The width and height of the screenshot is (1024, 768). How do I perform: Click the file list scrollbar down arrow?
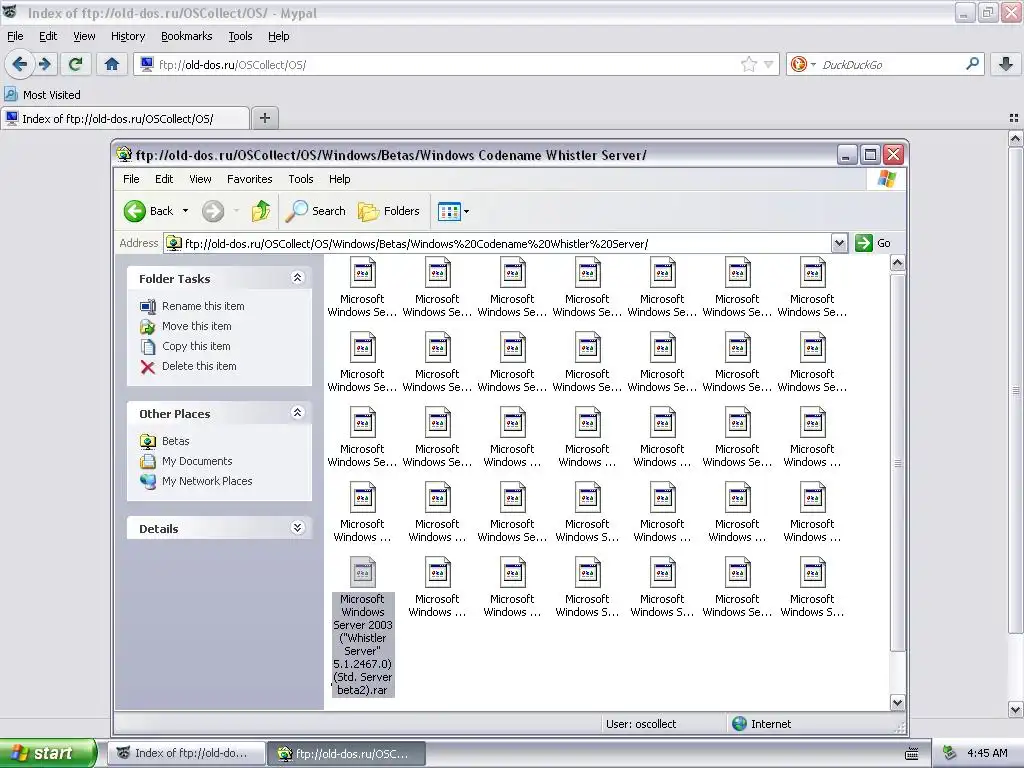click(897, 703)
